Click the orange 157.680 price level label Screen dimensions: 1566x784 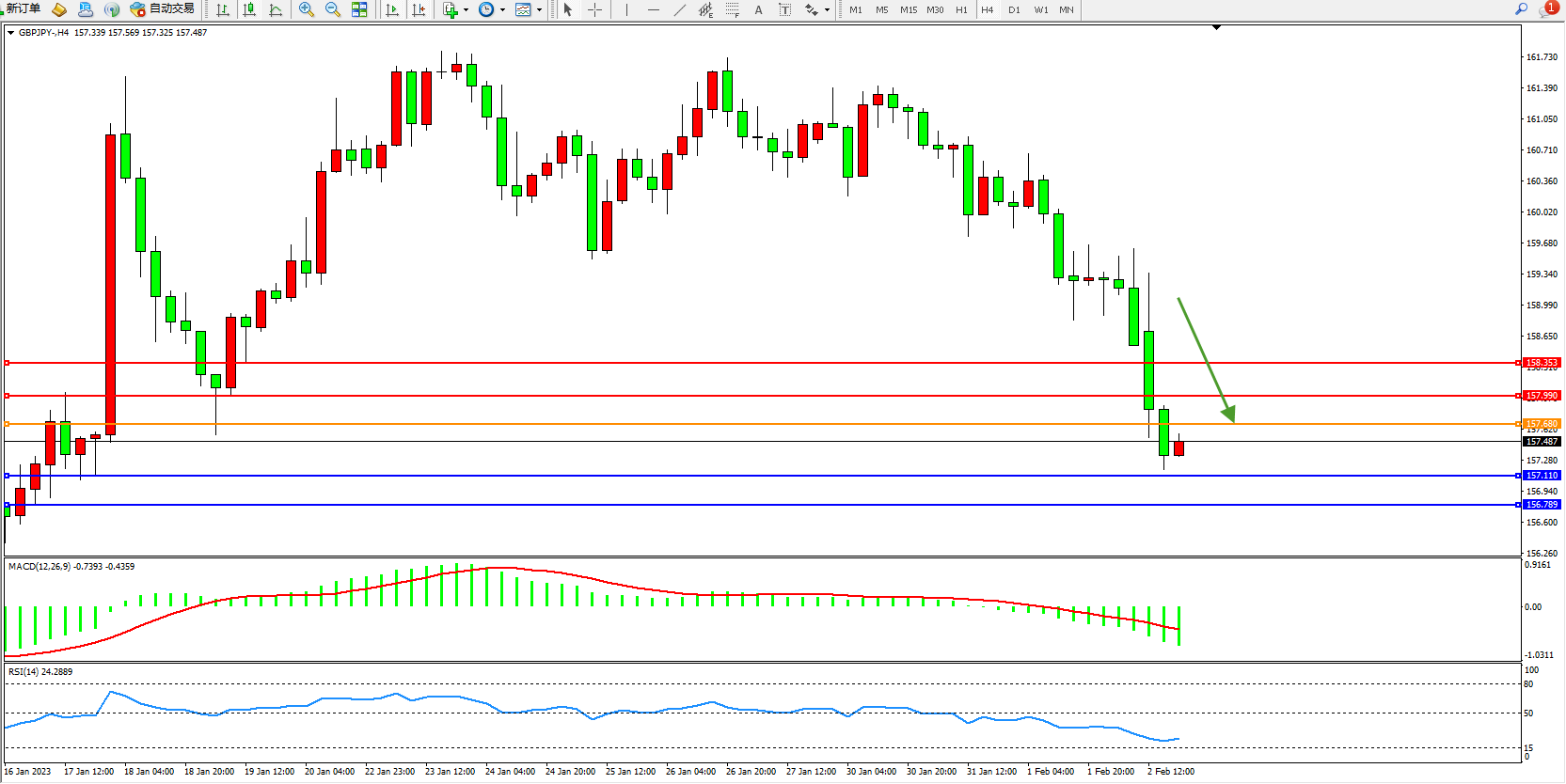pyautogui.click(x=1542, y=424)
